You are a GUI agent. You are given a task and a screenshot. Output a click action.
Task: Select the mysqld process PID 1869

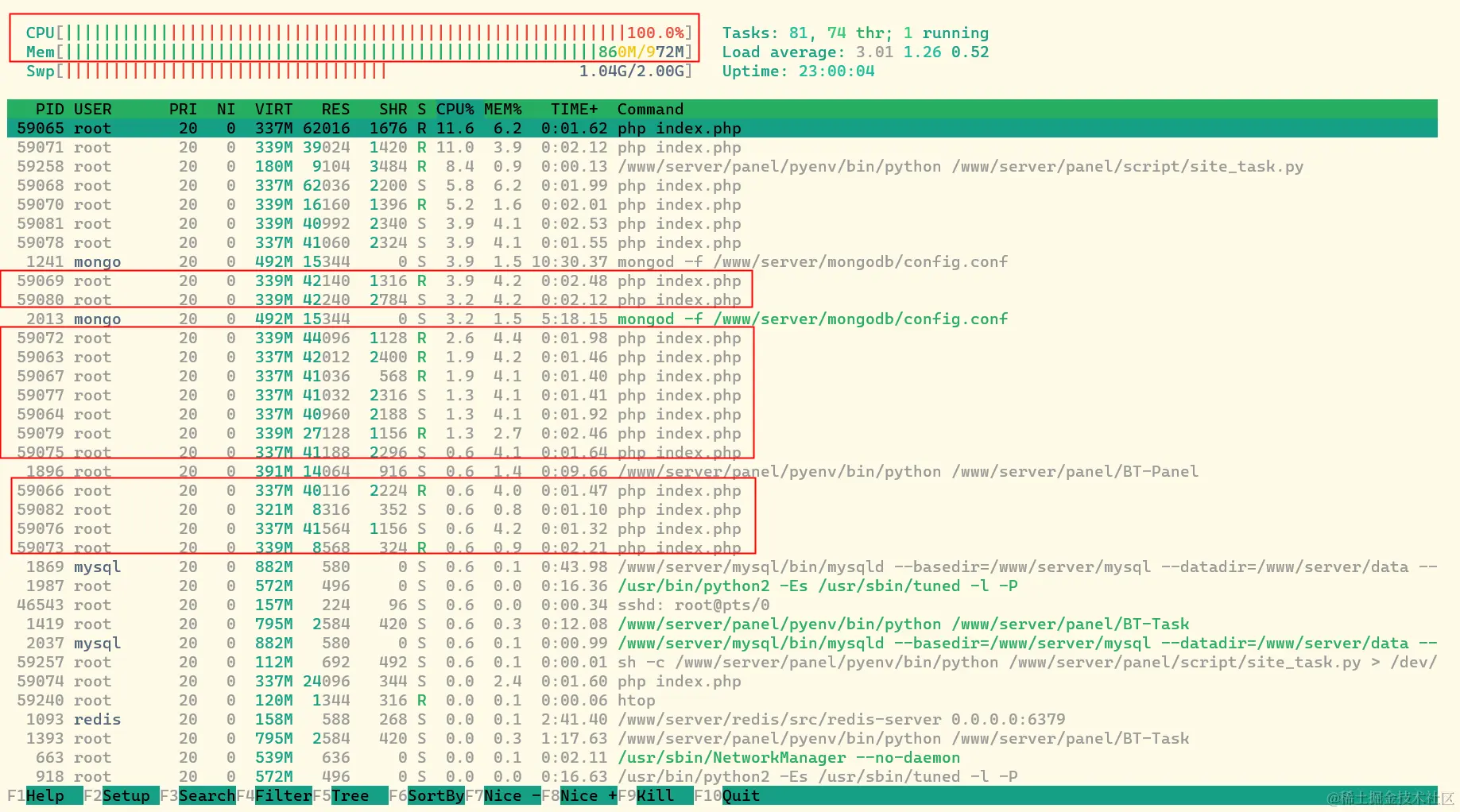[722, 566]
